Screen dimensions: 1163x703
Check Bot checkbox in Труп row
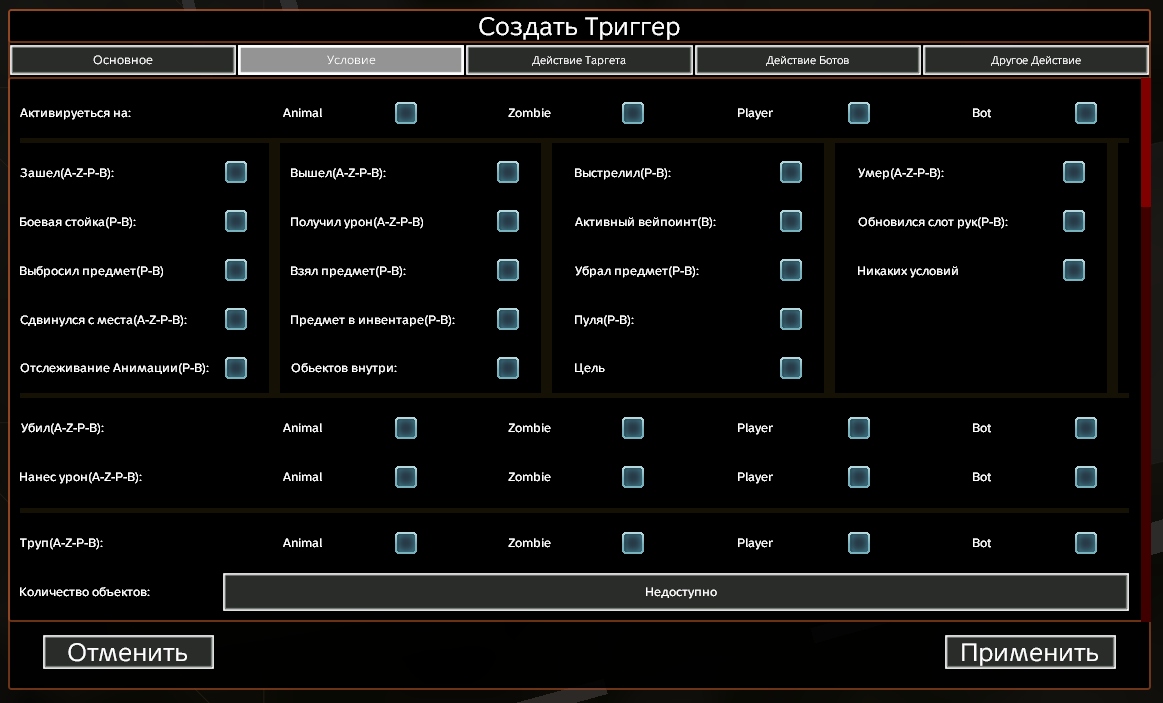click(1086, 543)
